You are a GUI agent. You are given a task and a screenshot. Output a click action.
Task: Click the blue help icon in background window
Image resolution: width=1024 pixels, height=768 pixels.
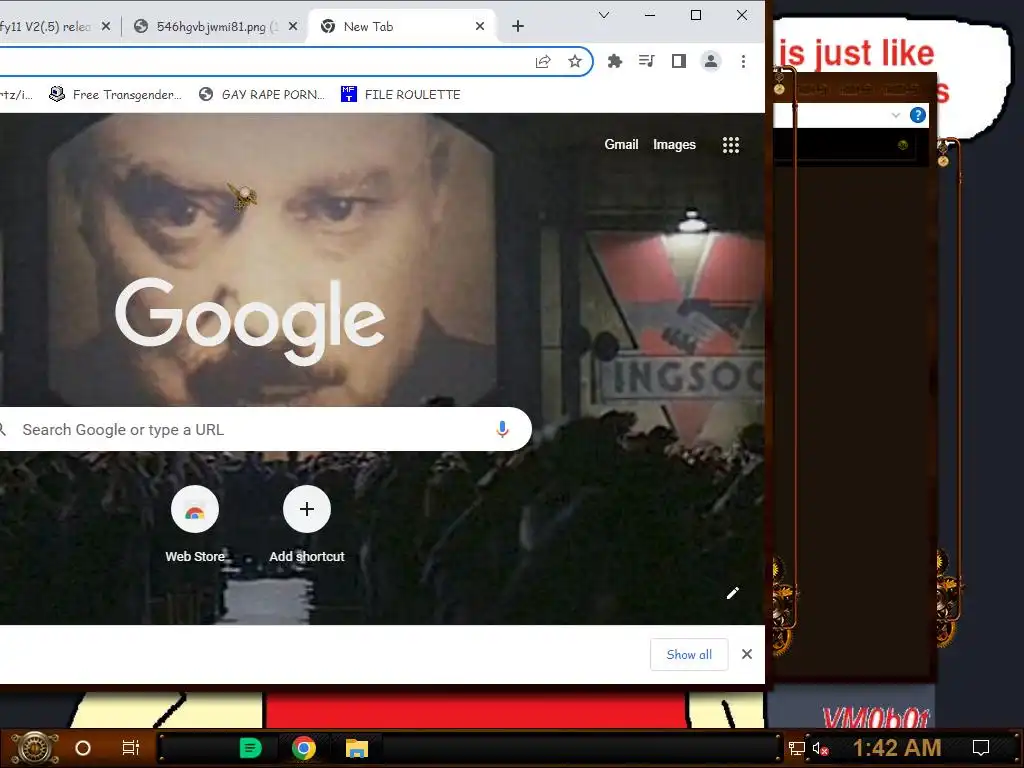[918, 116]
